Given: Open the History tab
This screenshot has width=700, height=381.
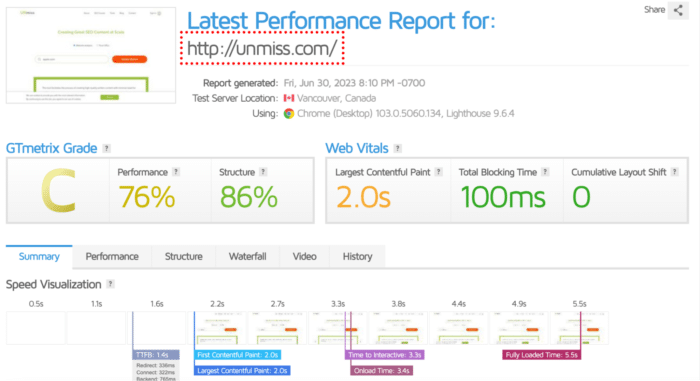Looking at the screenshot, I should (357, 256).
